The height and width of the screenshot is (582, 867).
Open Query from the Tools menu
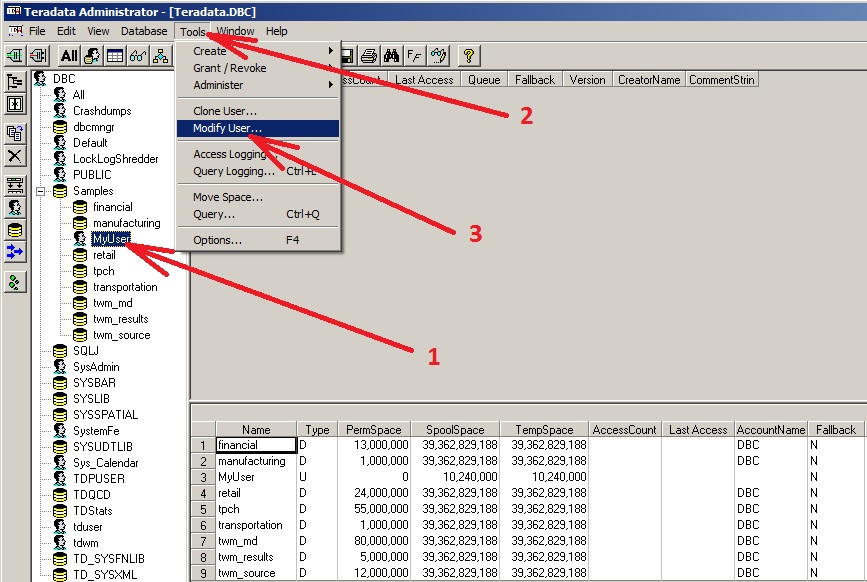tap(258, 214)
